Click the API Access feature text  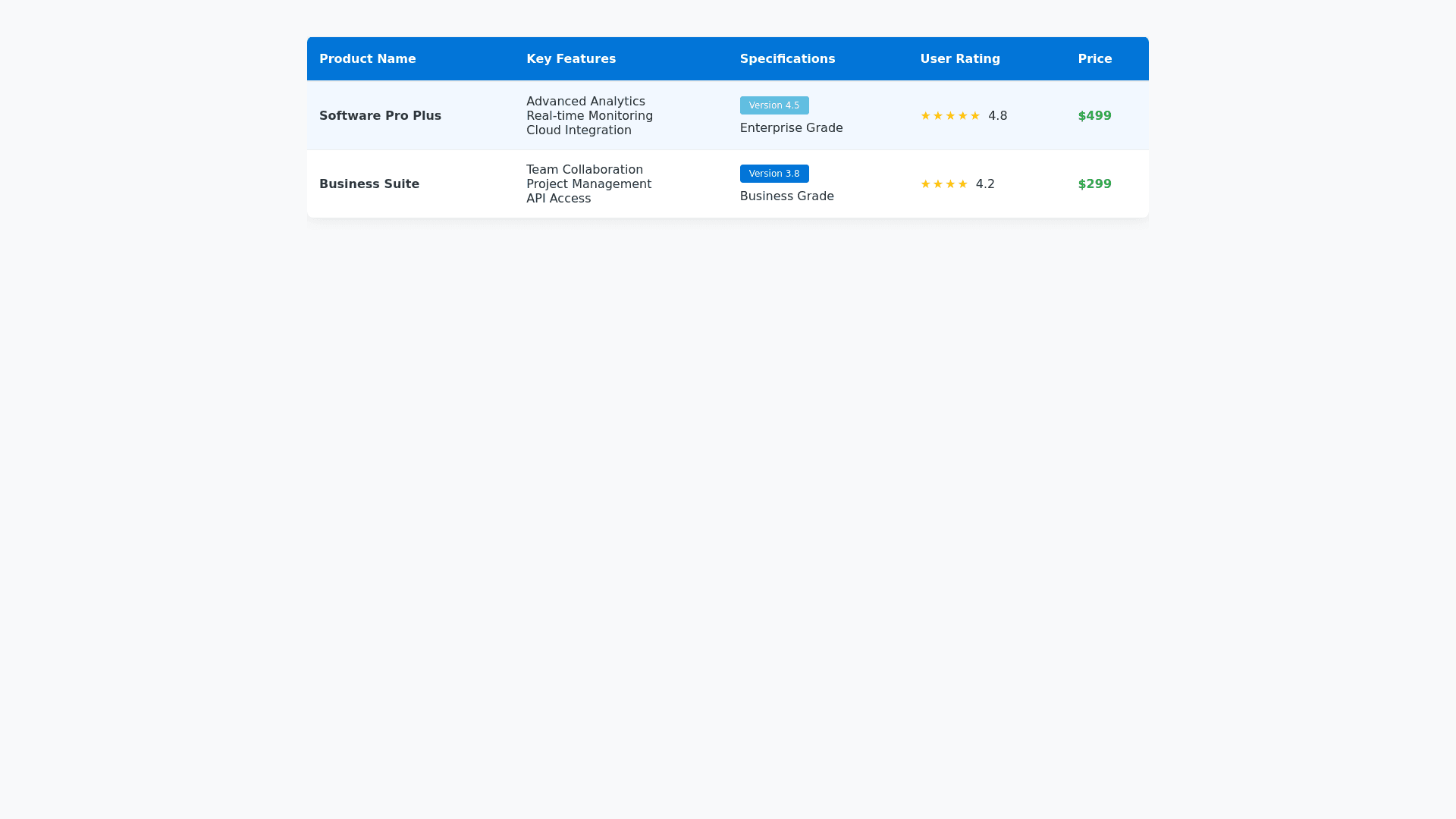pyautogui.click(x=558, y=199)
